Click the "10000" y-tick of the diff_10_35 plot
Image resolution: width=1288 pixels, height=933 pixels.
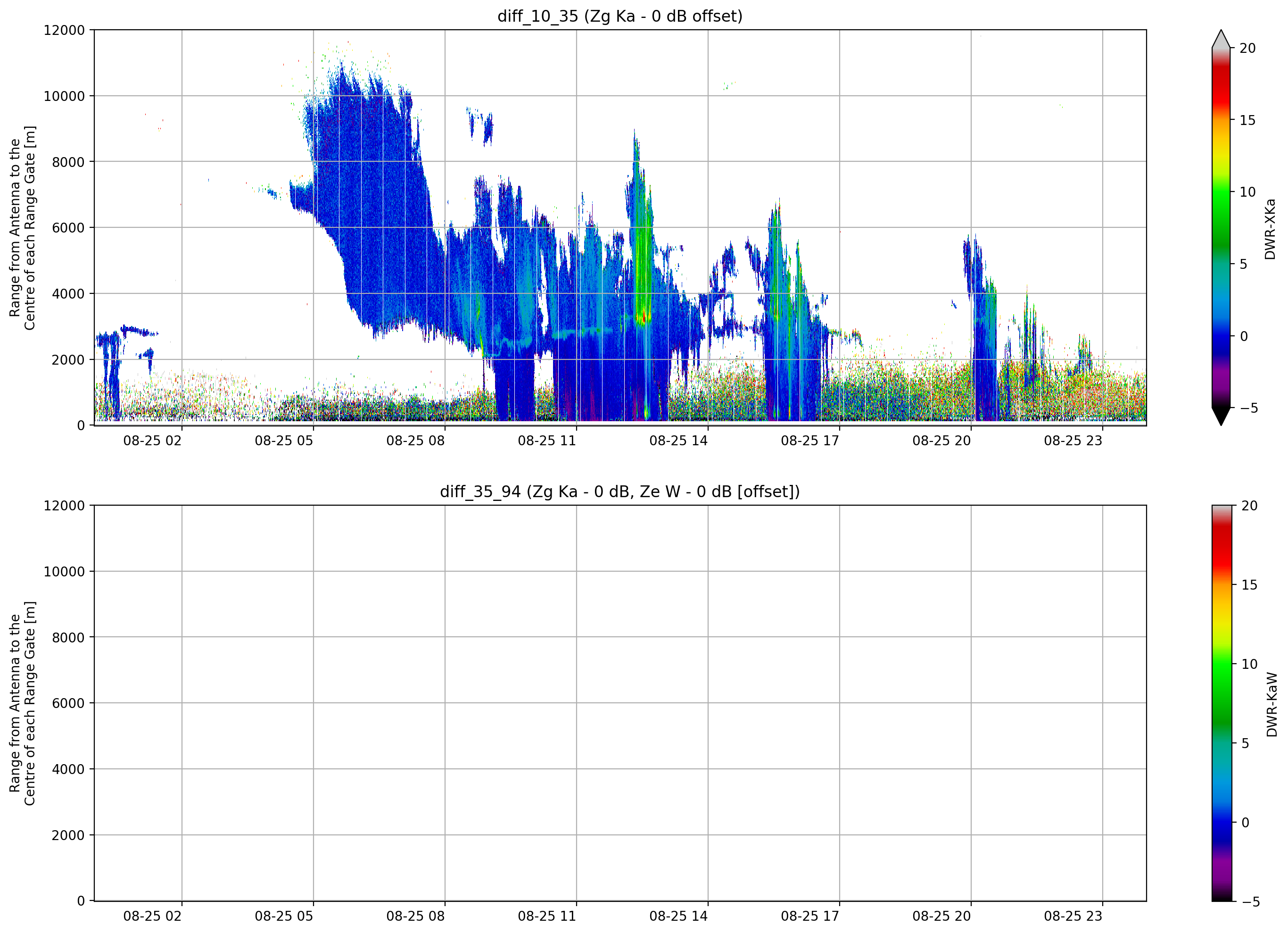click(x=64, y=96)
